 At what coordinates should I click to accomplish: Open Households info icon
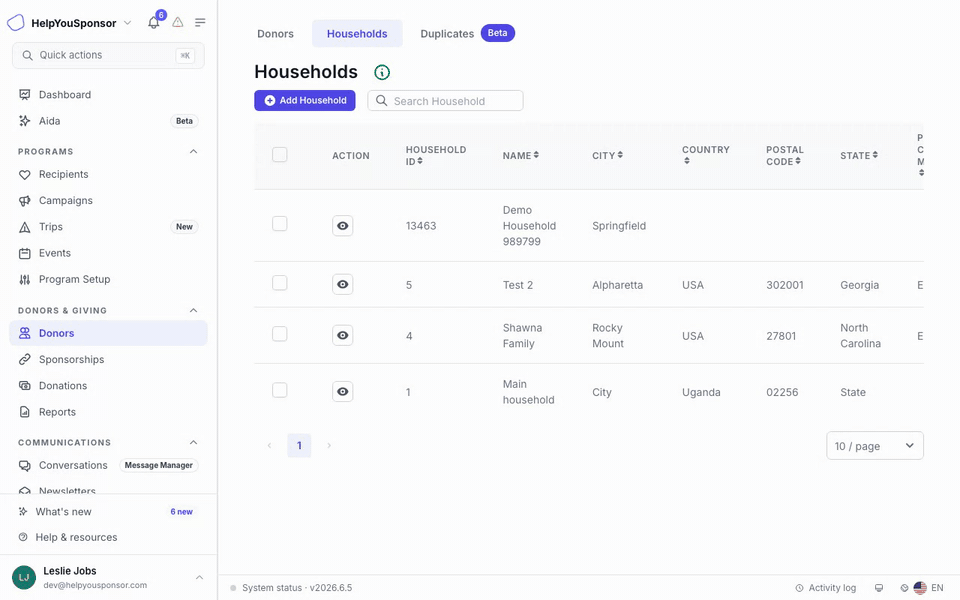[382, 72]
